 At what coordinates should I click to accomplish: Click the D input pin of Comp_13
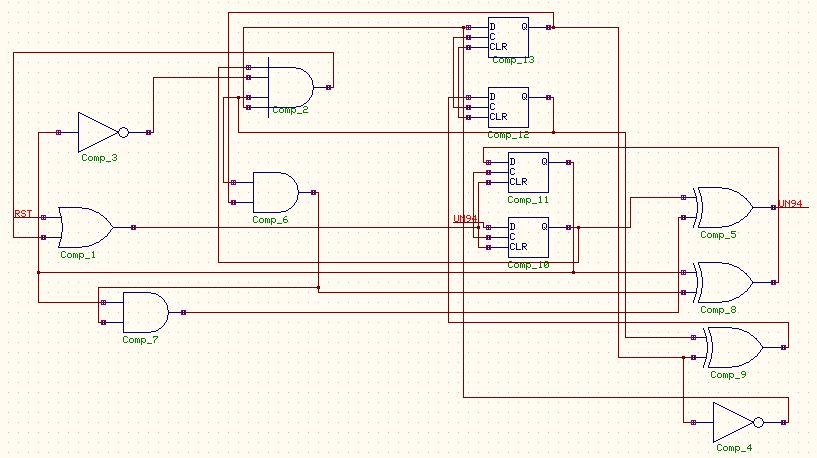coord(468,27)
